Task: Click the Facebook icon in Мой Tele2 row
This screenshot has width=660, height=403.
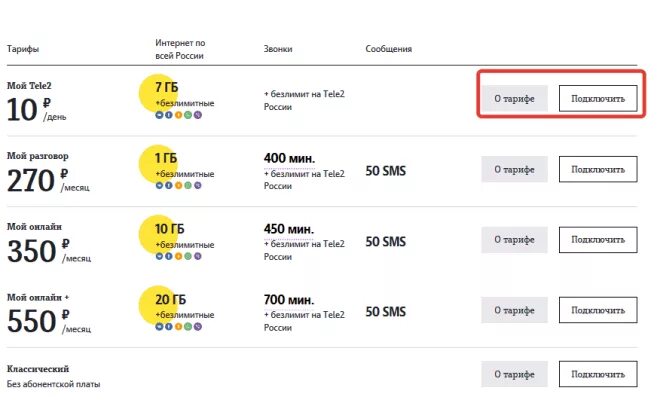Action: pyautogui.click(x=169, y=115)
